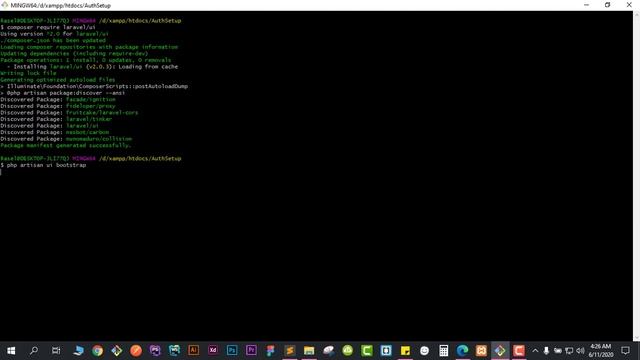Open Calculator from the taskbar
The width and height of the screenshot is (640, 360).
tap(444, 351)
